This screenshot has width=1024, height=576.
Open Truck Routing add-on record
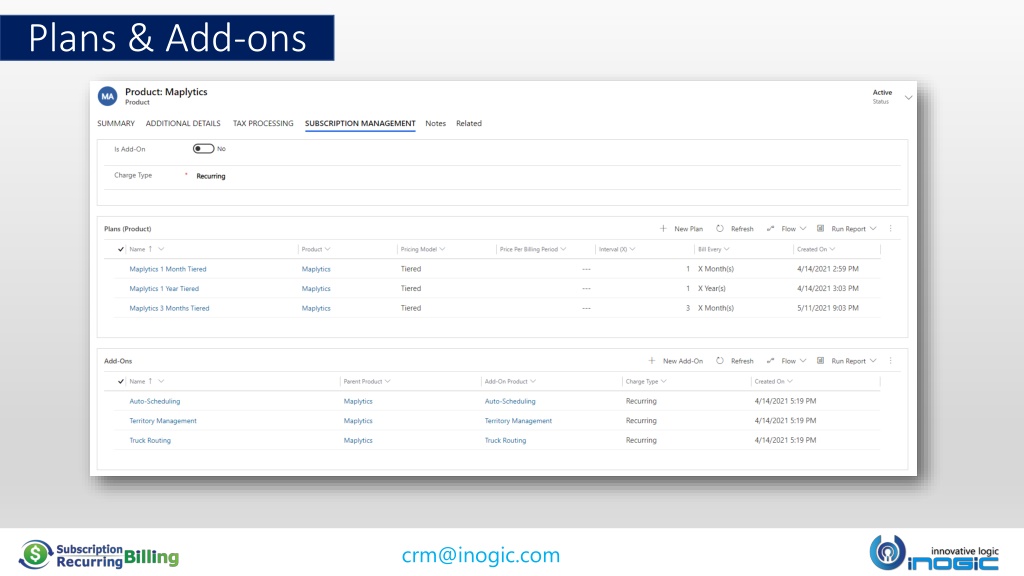point(150,440)
